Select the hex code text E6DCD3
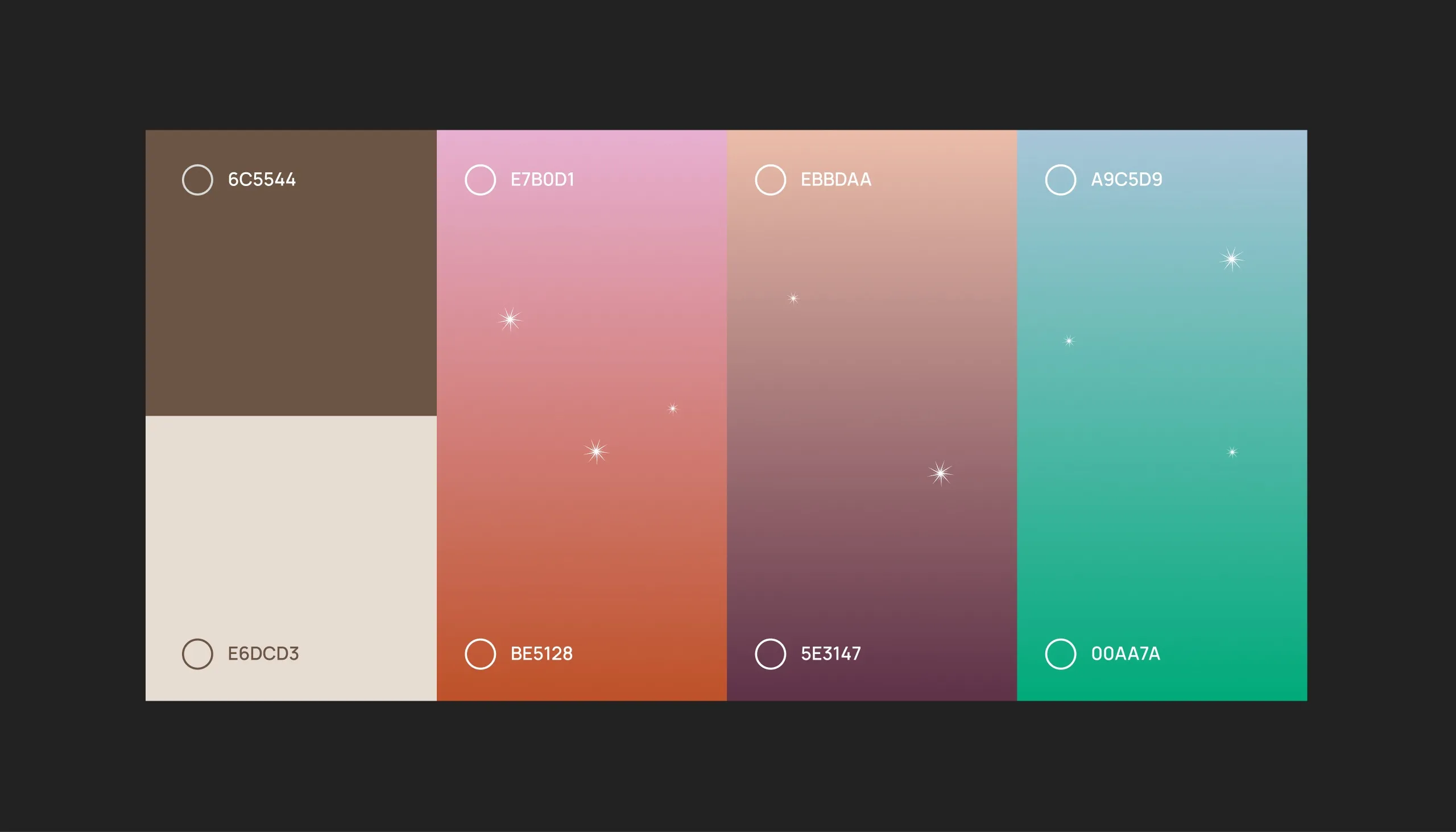 pos(263,654)
